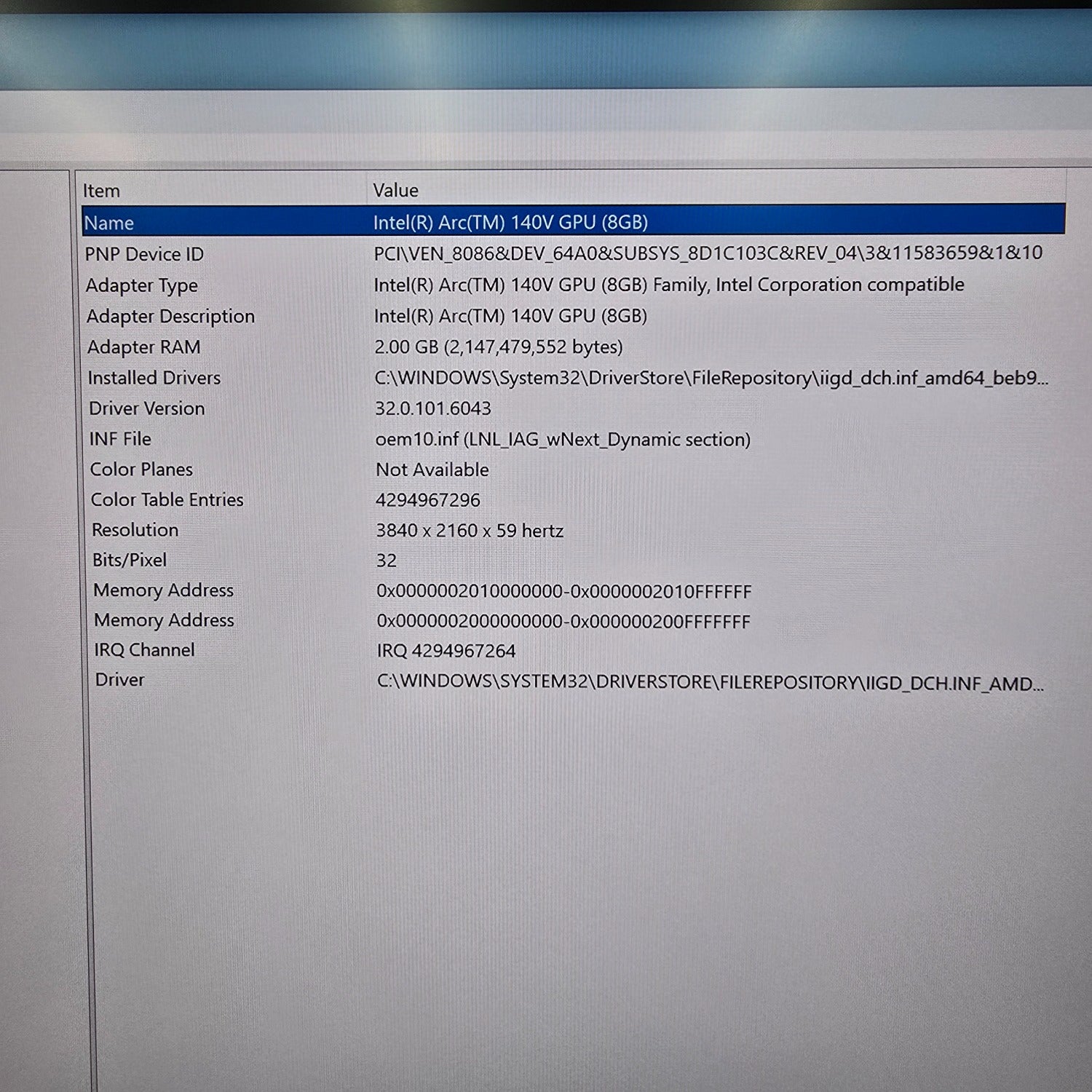This screenshot has height=1092, width=1092.
Task: Click the Value column header
Action: (x=395, y=190)
